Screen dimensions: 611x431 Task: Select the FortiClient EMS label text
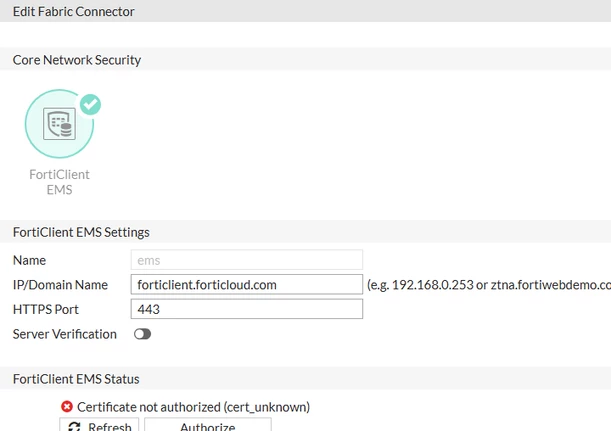[x=59, y=182]
